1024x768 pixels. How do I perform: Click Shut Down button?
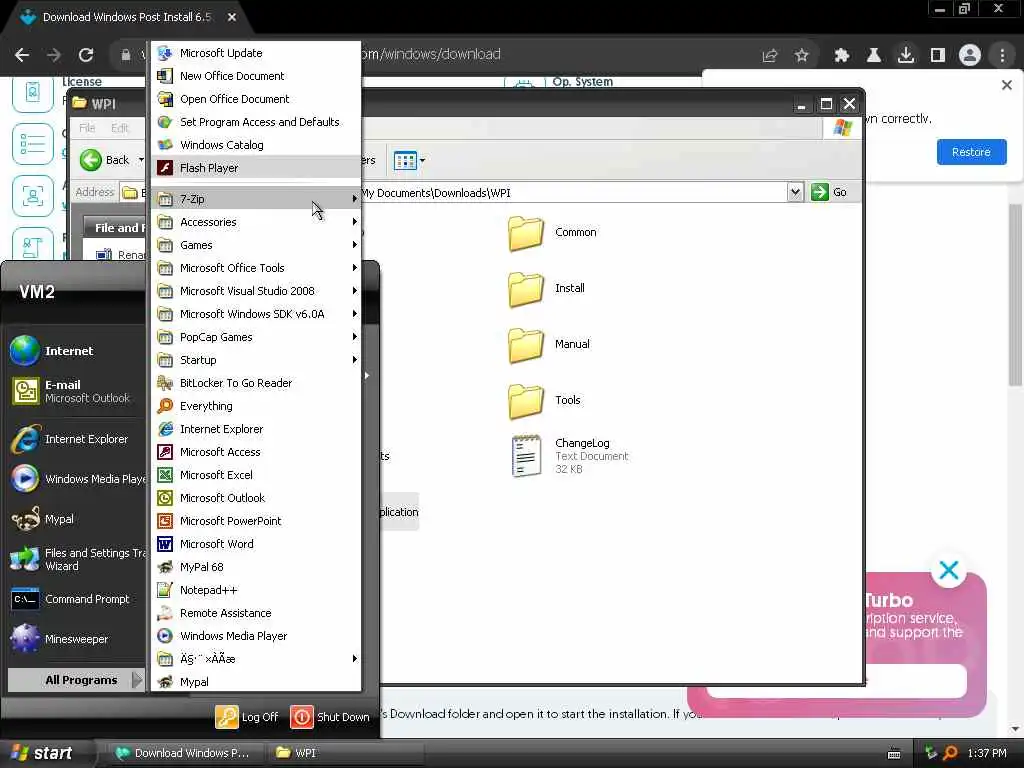pyautogui.click(x=330, y=716)
